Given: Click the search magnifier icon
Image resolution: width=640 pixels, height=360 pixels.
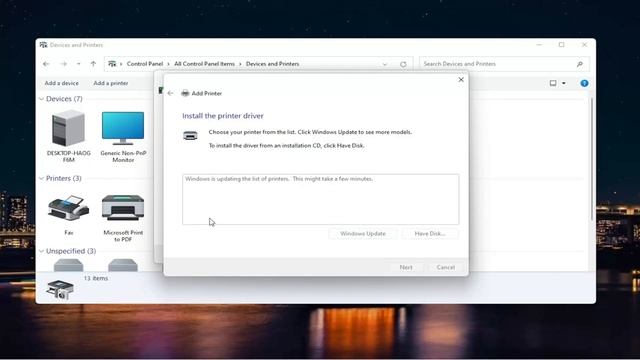Looking at the screenshot, I should pos(580,64).
